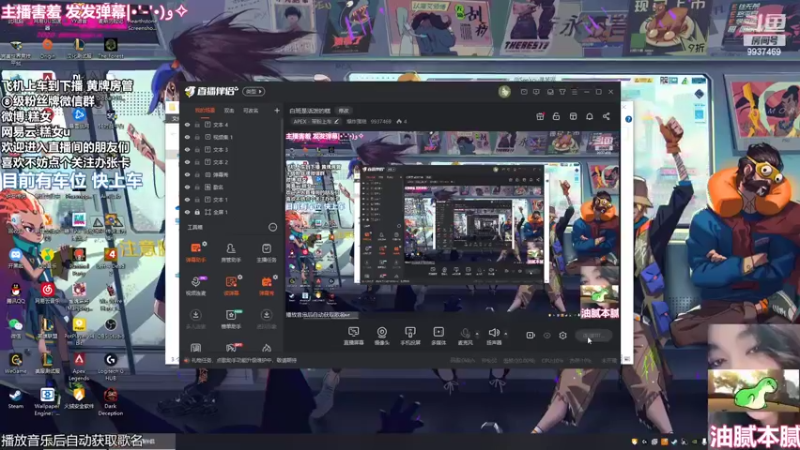
Task: Open the pill dropdown beside 直播伴侣 logo
Action: (x=254, y=91)
